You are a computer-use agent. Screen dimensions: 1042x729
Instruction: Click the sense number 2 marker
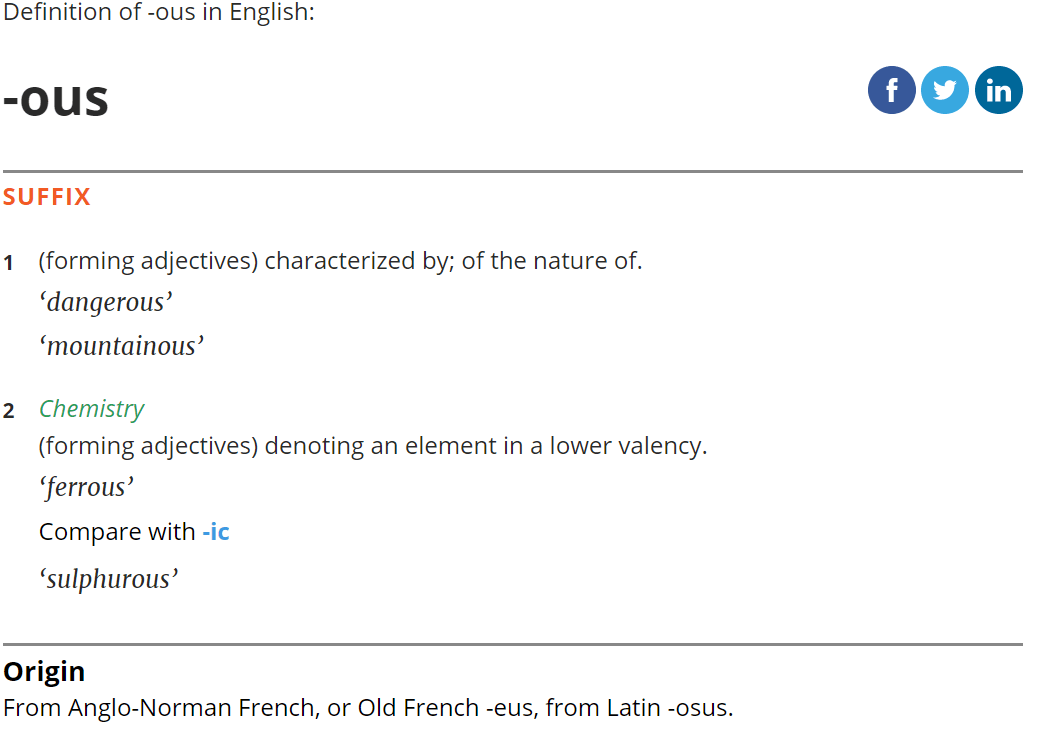(9, 411)
